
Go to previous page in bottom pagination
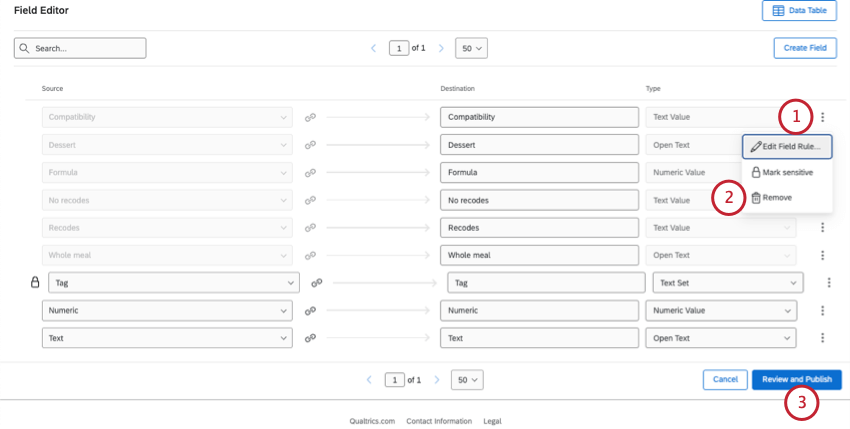[x=371, y=380]
